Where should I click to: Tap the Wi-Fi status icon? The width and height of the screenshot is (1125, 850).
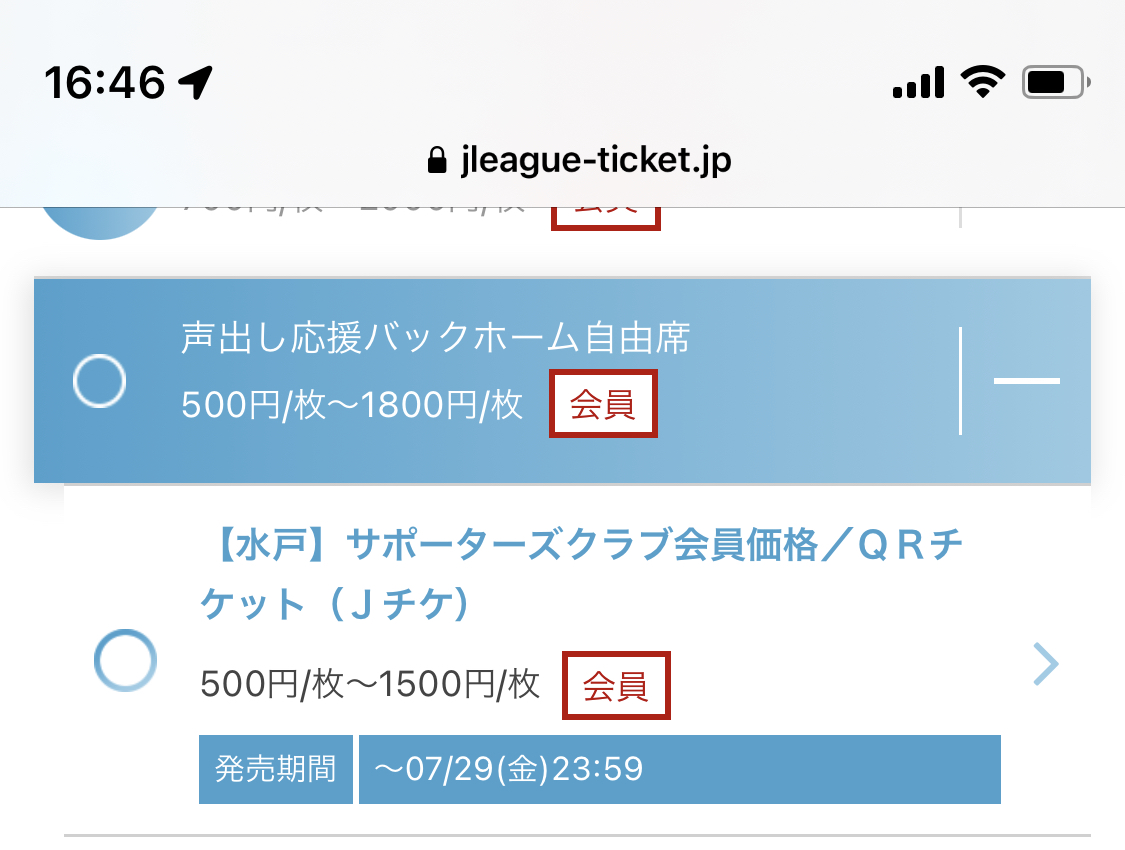[x=982, y=82]
